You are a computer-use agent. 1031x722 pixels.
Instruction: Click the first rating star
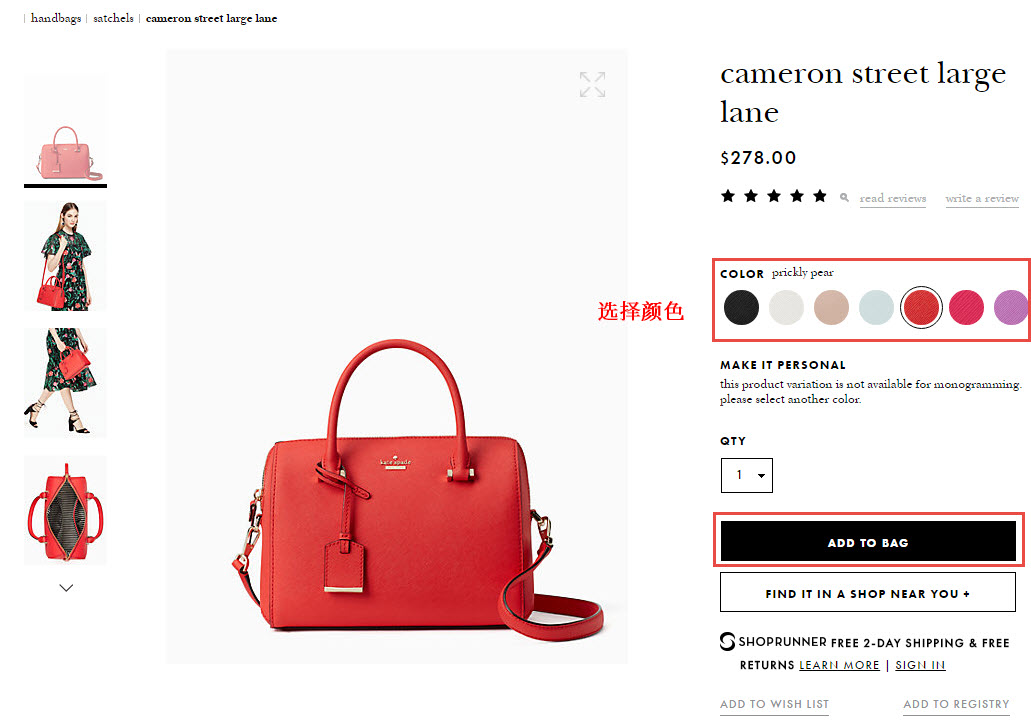(x=728, y=196)
